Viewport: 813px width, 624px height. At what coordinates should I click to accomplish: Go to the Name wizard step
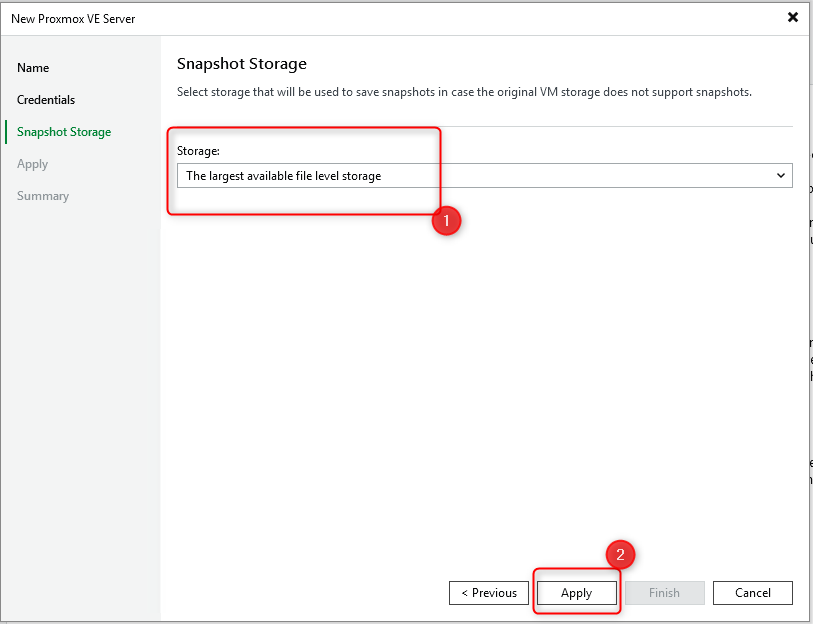click(x=33, y=67)
